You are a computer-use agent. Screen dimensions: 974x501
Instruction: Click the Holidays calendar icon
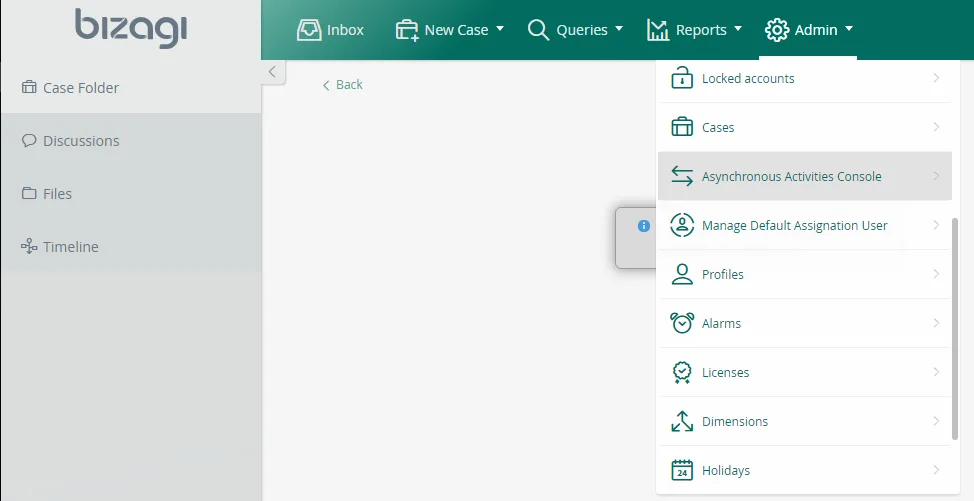(682, 470)
